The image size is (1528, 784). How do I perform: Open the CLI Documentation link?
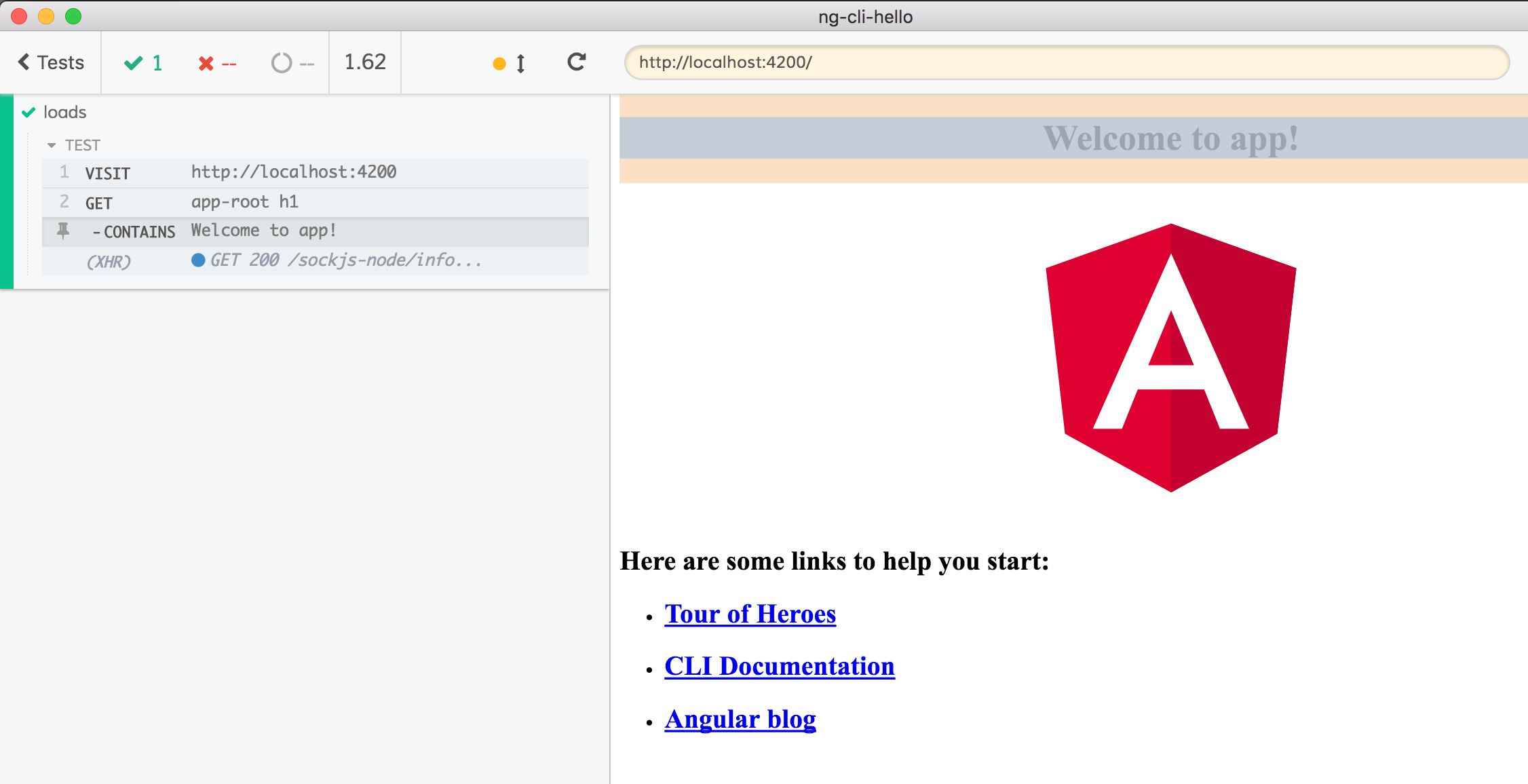779,666
